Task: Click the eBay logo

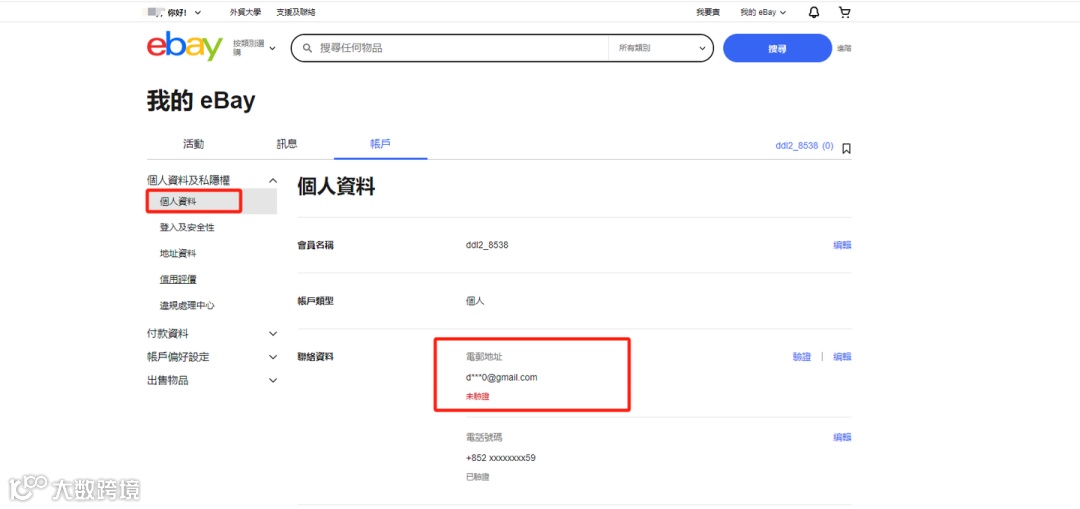Action: 185,48
